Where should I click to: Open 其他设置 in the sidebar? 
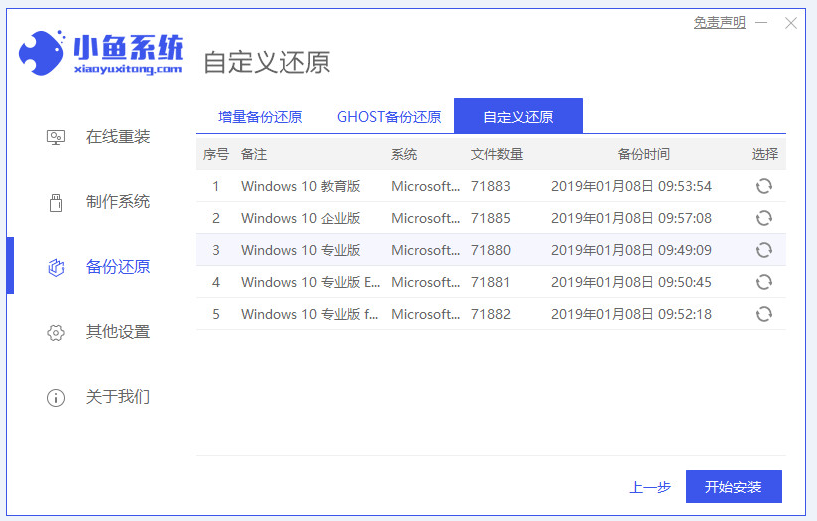pyautogui.click(x=118, y=332)
